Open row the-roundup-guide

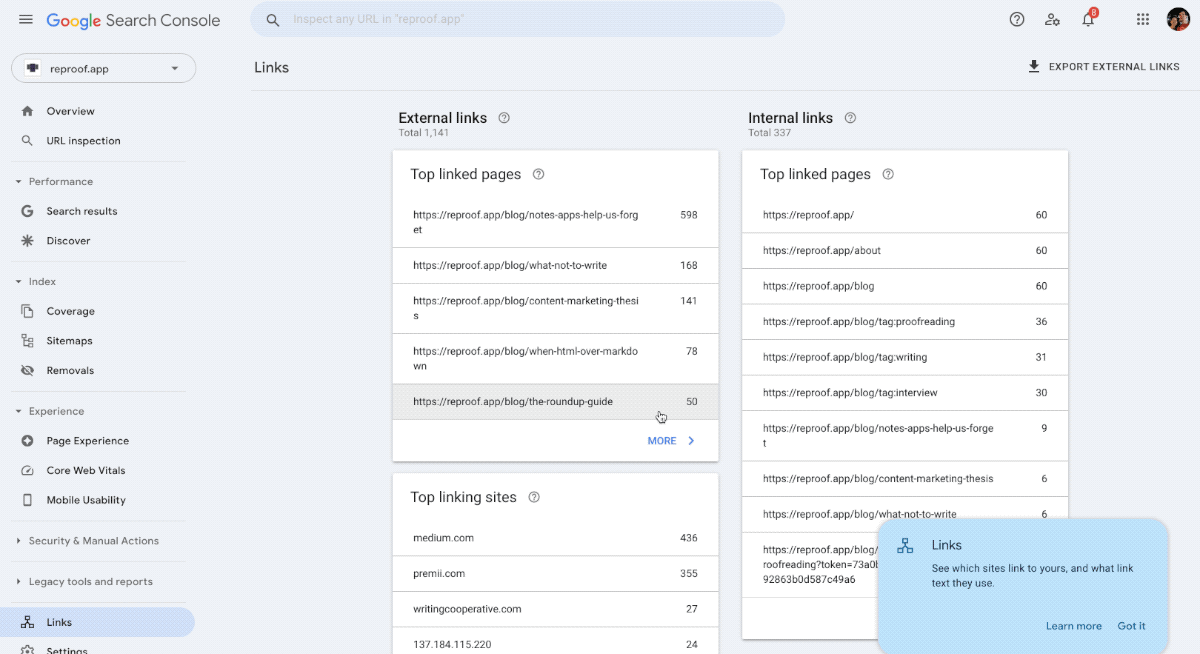click(x=555, y=402)
